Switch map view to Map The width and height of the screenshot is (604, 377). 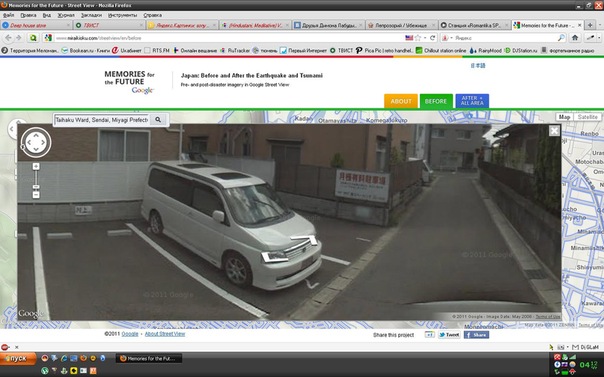[564, 117]
